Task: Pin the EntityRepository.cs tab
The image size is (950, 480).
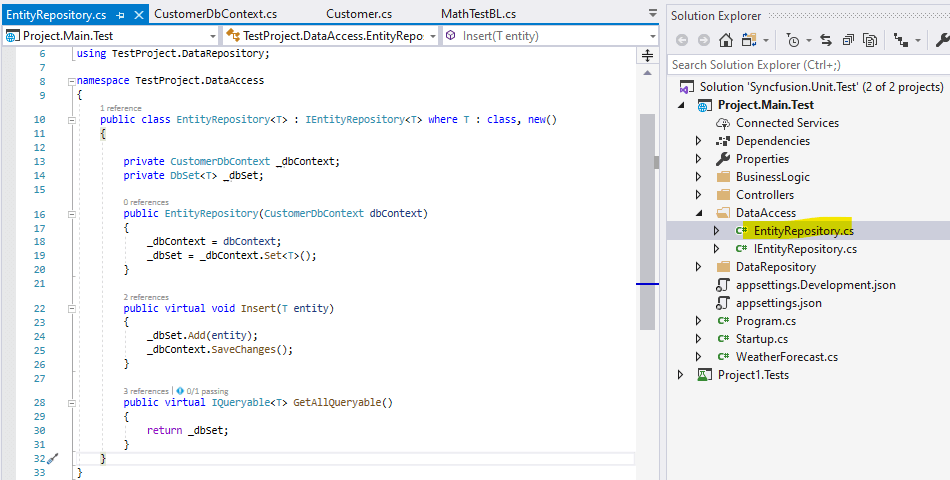Action: [120, 14]
